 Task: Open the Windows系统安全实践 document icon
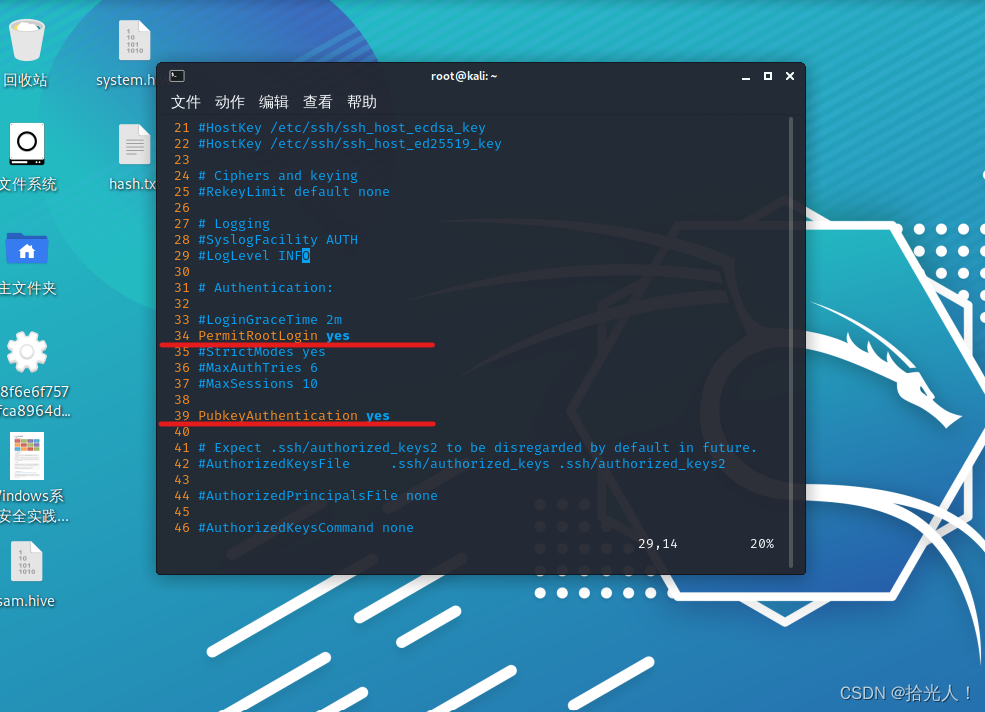click(26, 456)
